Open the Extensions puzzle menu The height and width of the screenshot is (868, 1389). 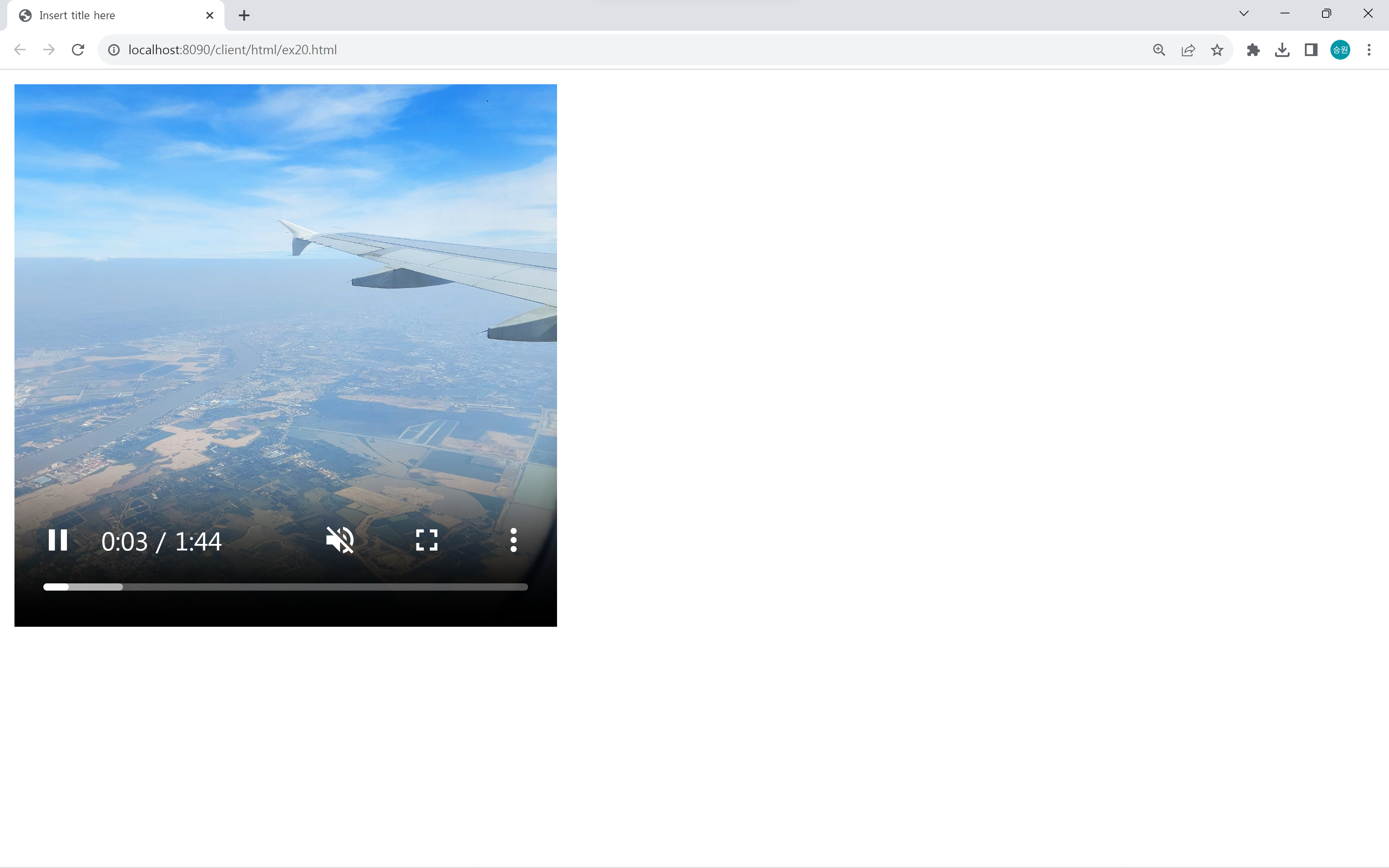[1253, 50]
